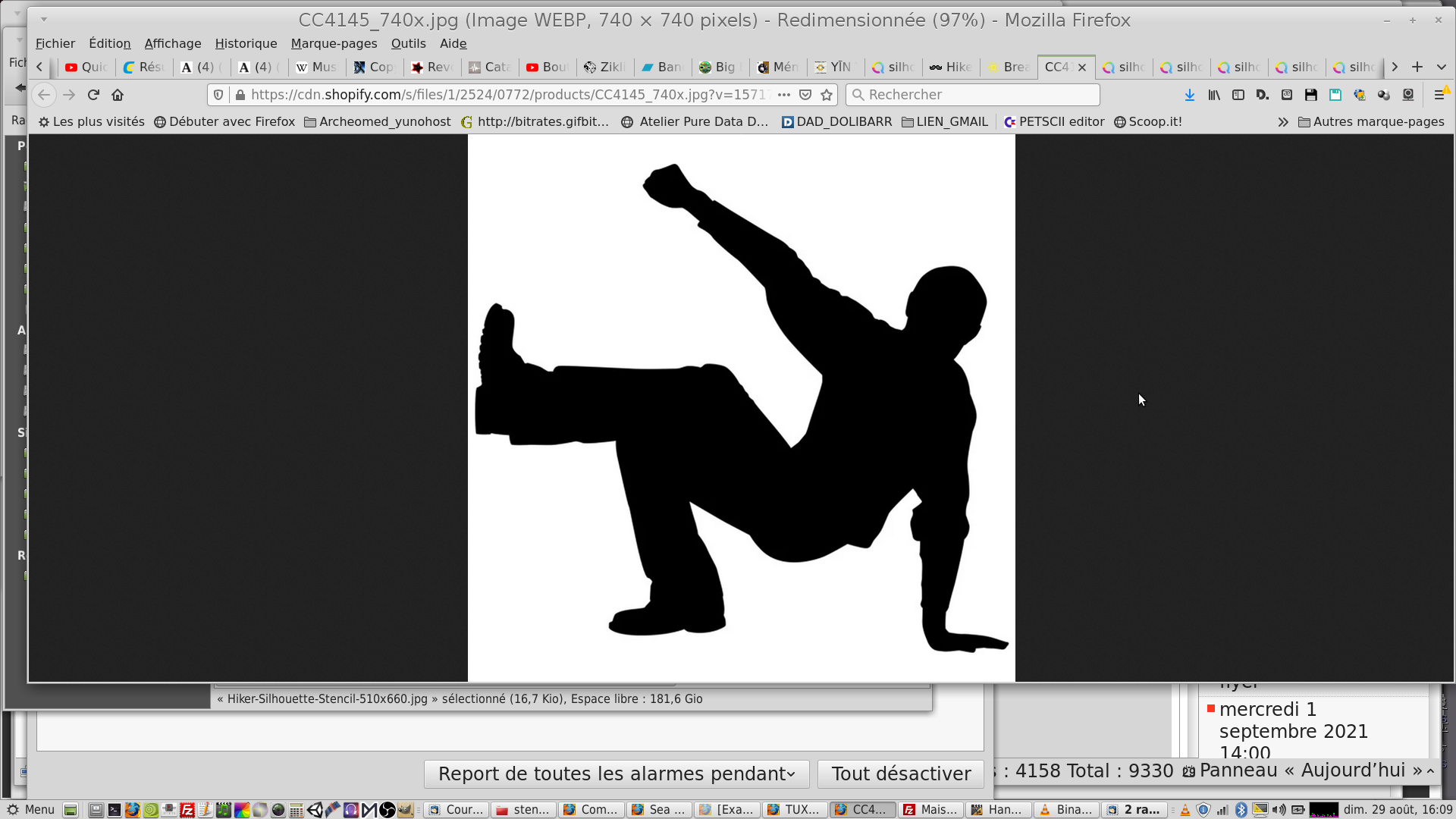Open the Marque-pages menu
Image resolution: width=1456 pixels, height=819 pixels.
(x=334, y=43)
